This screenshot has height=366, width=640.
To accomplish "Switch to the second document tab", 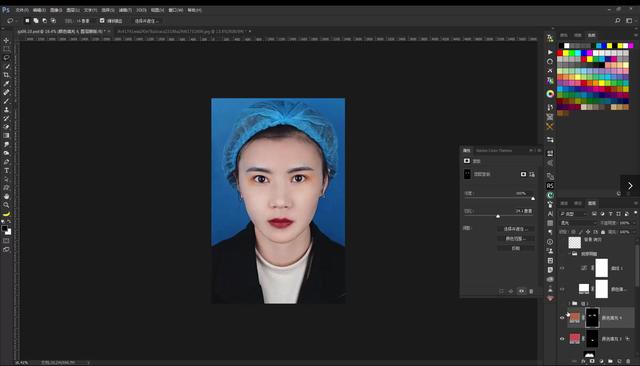I will 181,31.
